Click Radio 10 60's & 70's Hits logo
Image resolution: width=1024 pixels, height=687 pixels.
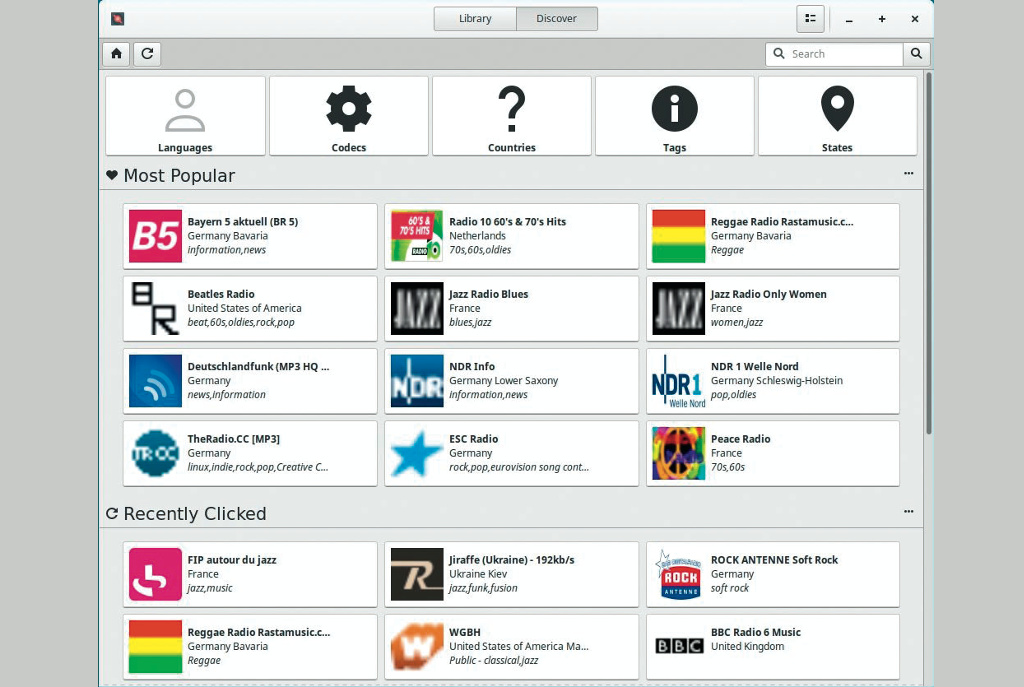pyautogui.click(x=417, y=236)
